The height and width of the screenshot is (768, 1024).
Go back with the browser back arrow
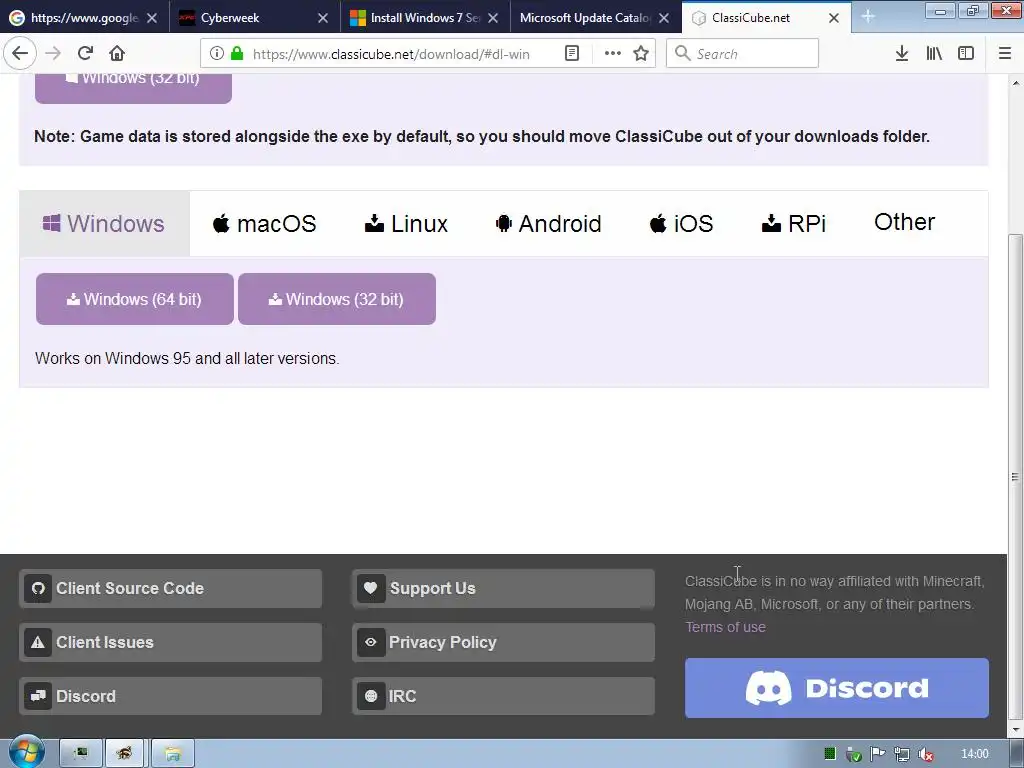20,53
